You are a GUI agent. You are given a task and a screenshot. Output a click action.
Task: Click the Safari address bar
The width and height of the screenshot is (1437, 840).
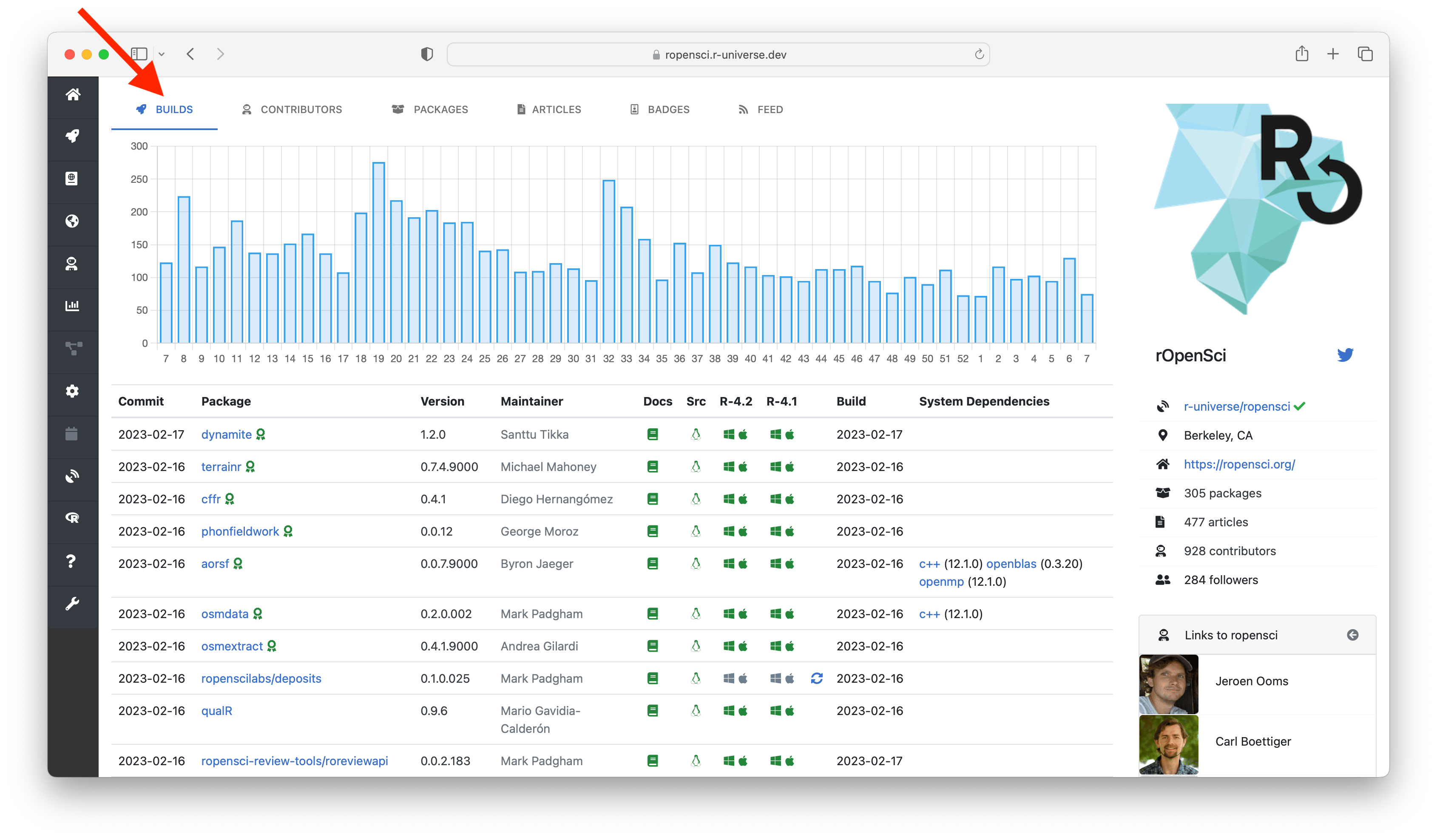tap(718, 55)
